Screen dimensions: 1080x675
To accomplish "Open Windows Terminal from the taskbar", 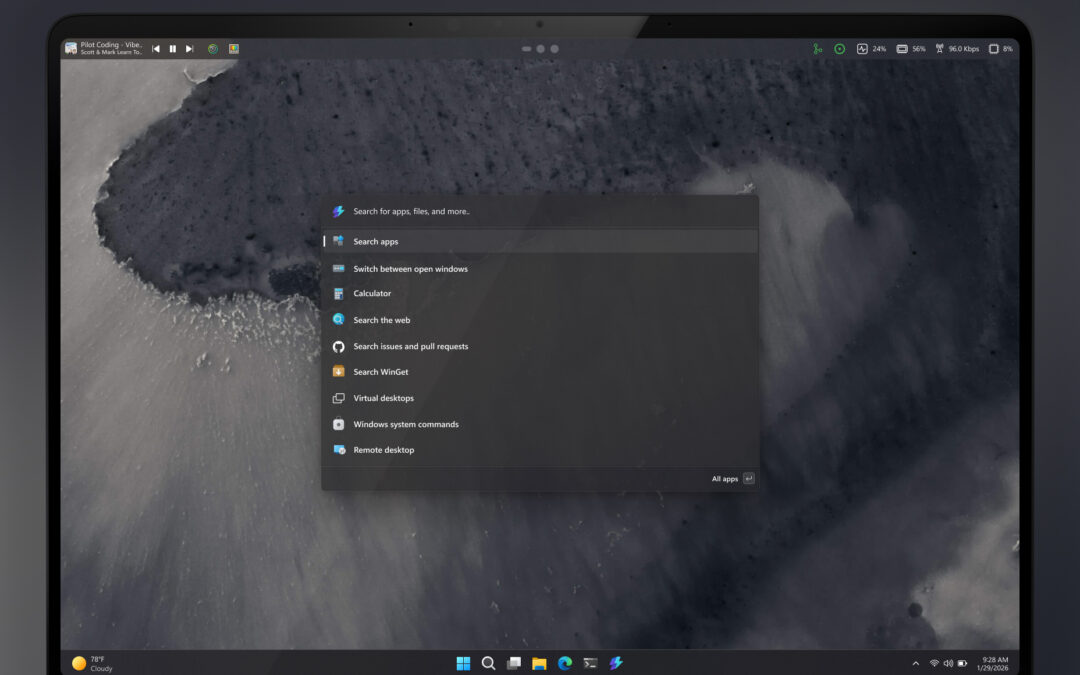I will click(590, 662).
